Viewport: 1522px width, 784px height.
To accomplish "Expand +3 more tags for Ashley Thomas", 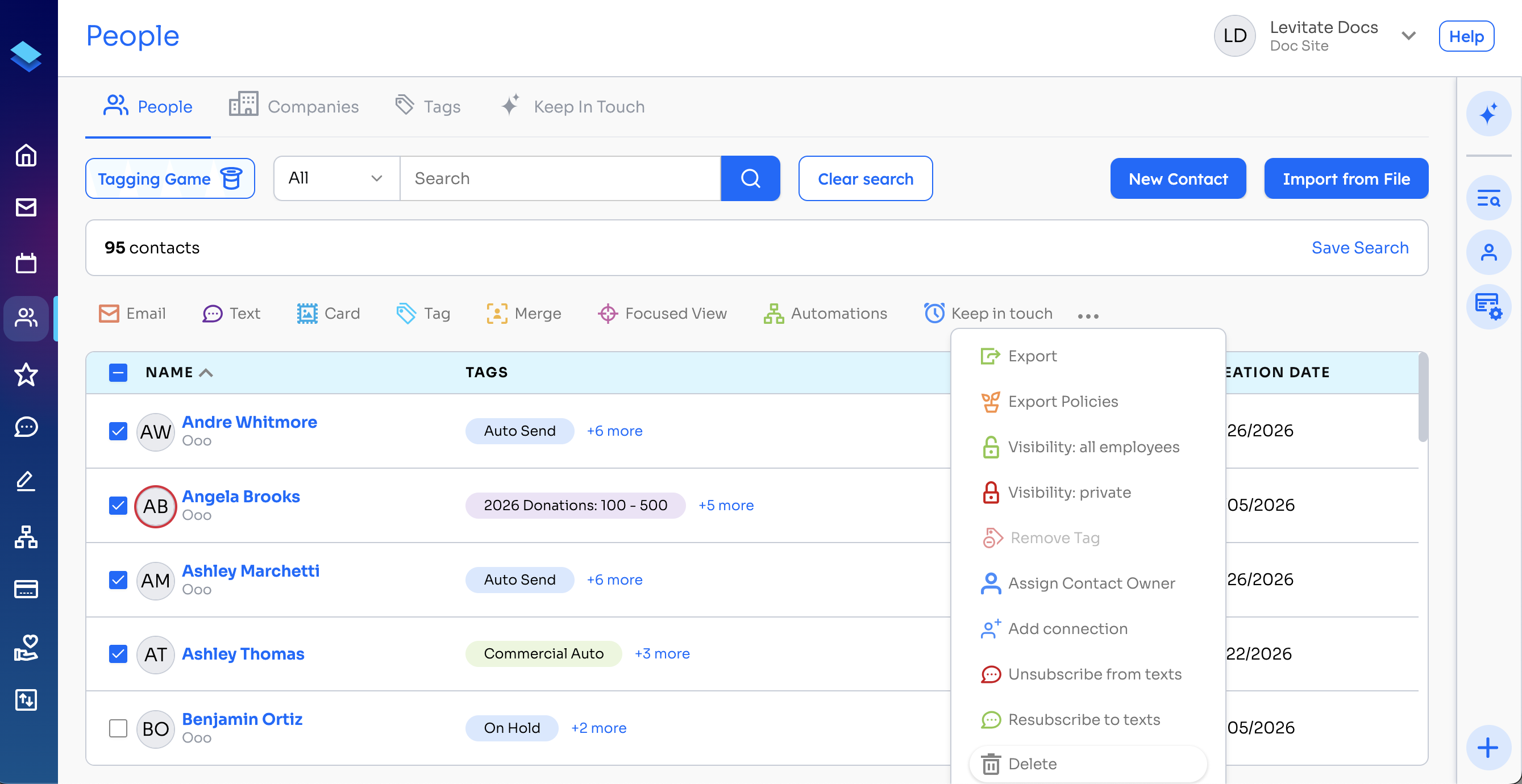I will click(x=662, y=654).
